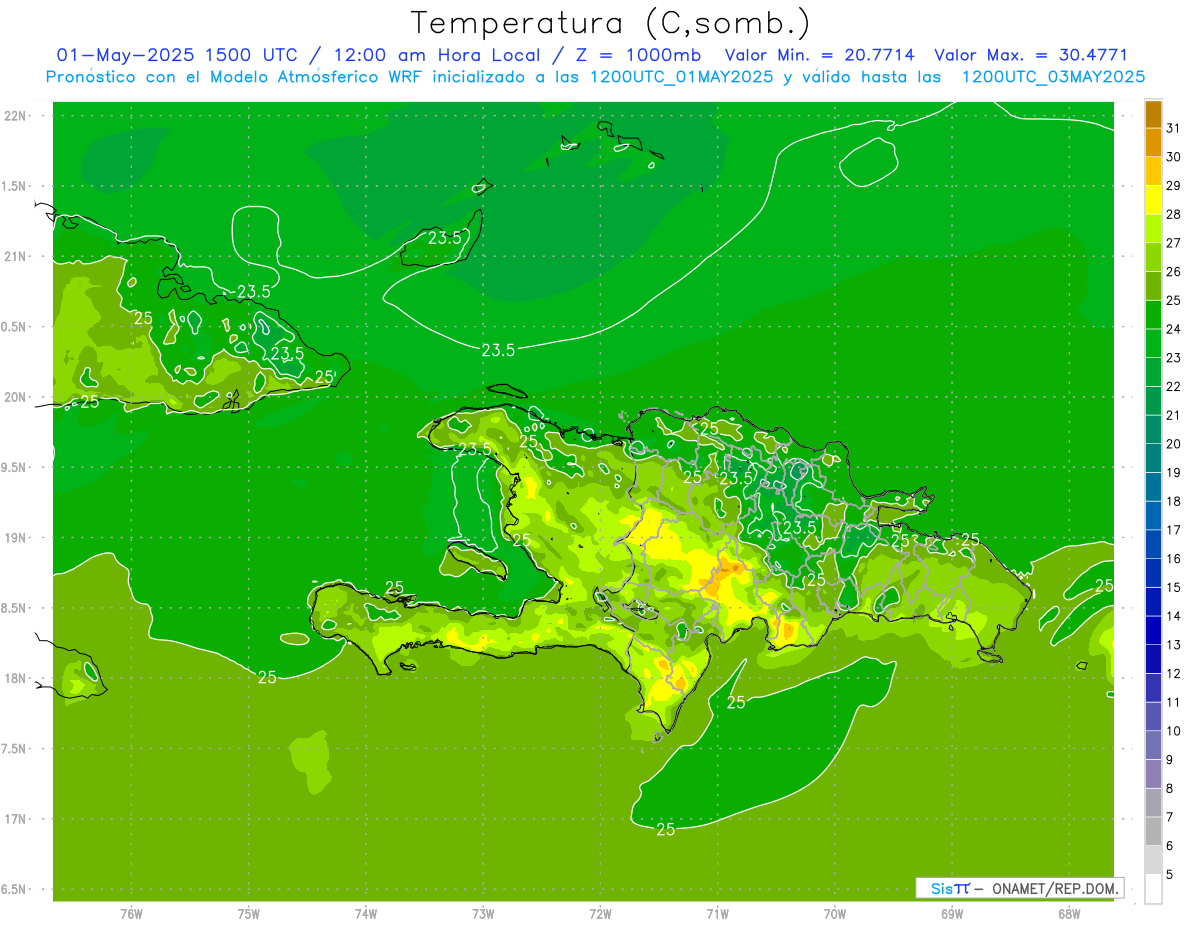Click the 30 label on the color scale
The height and width of the screenshot is (927, 1200).
(1174, 157)
